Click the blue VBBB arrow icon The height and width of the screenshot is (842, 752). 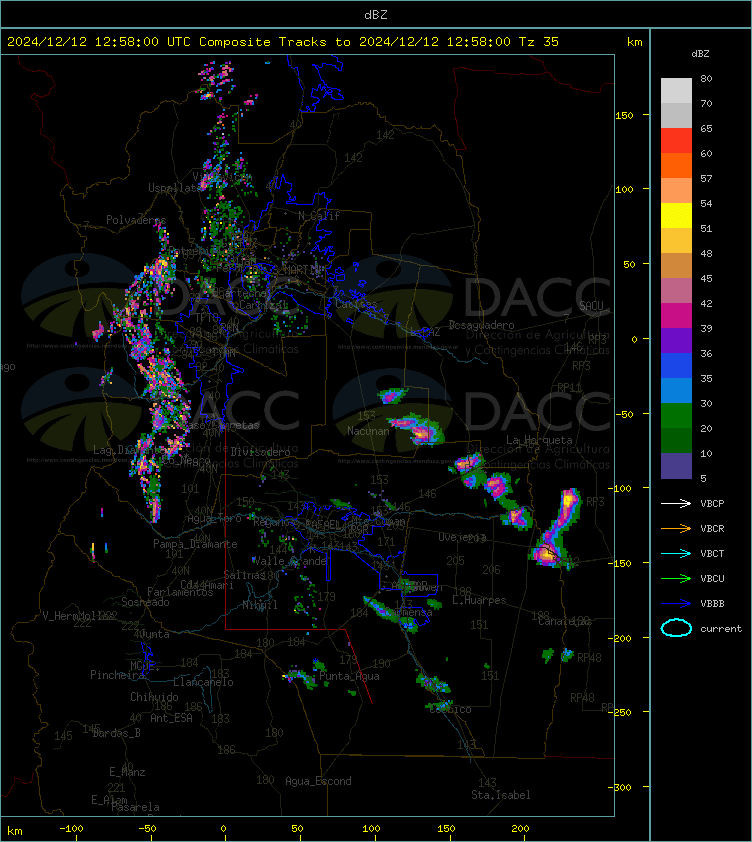point(676,604)
